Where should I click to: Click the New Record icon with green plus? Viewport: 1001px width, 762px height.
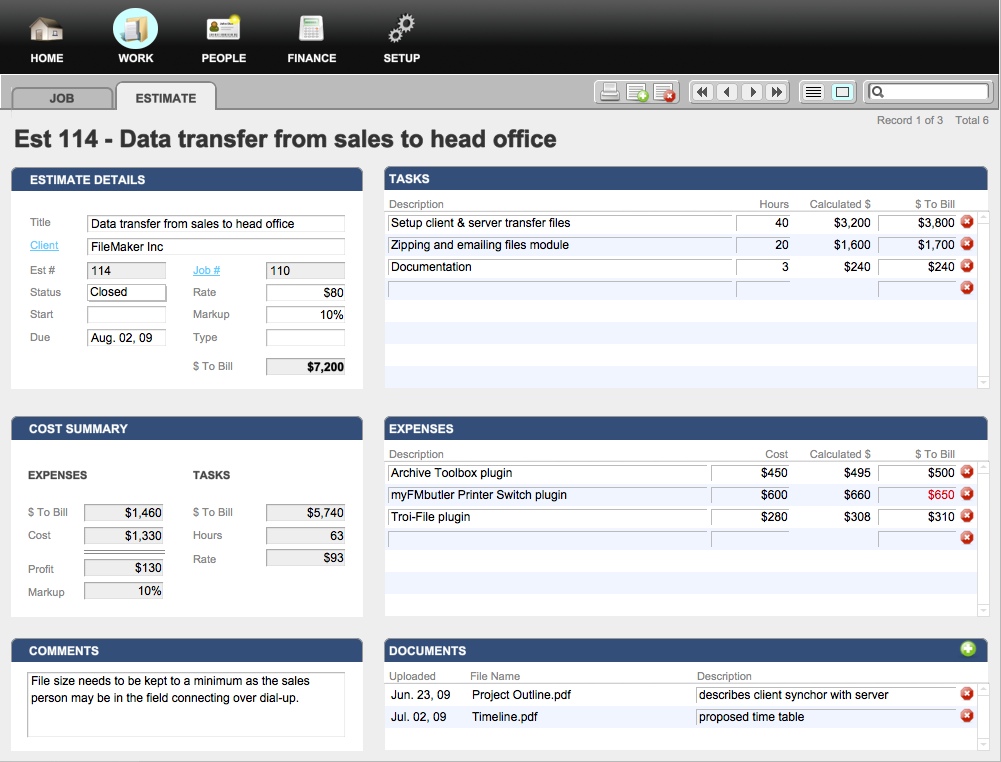pos(637,92)
